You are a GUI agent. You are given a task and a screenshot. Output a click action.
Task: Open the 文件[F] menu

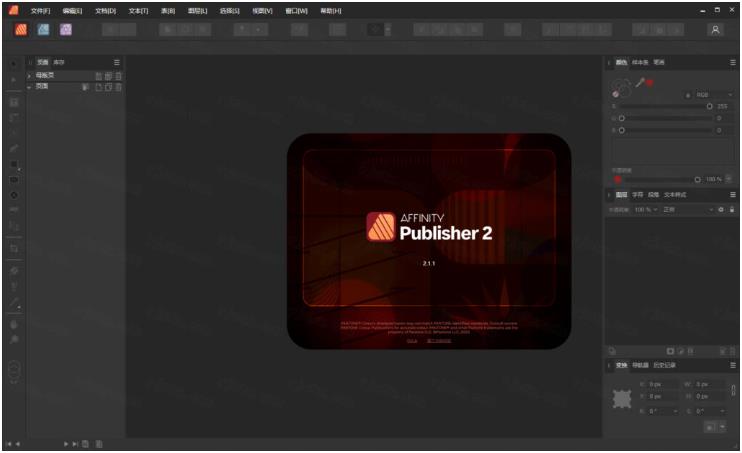(40, 10)
